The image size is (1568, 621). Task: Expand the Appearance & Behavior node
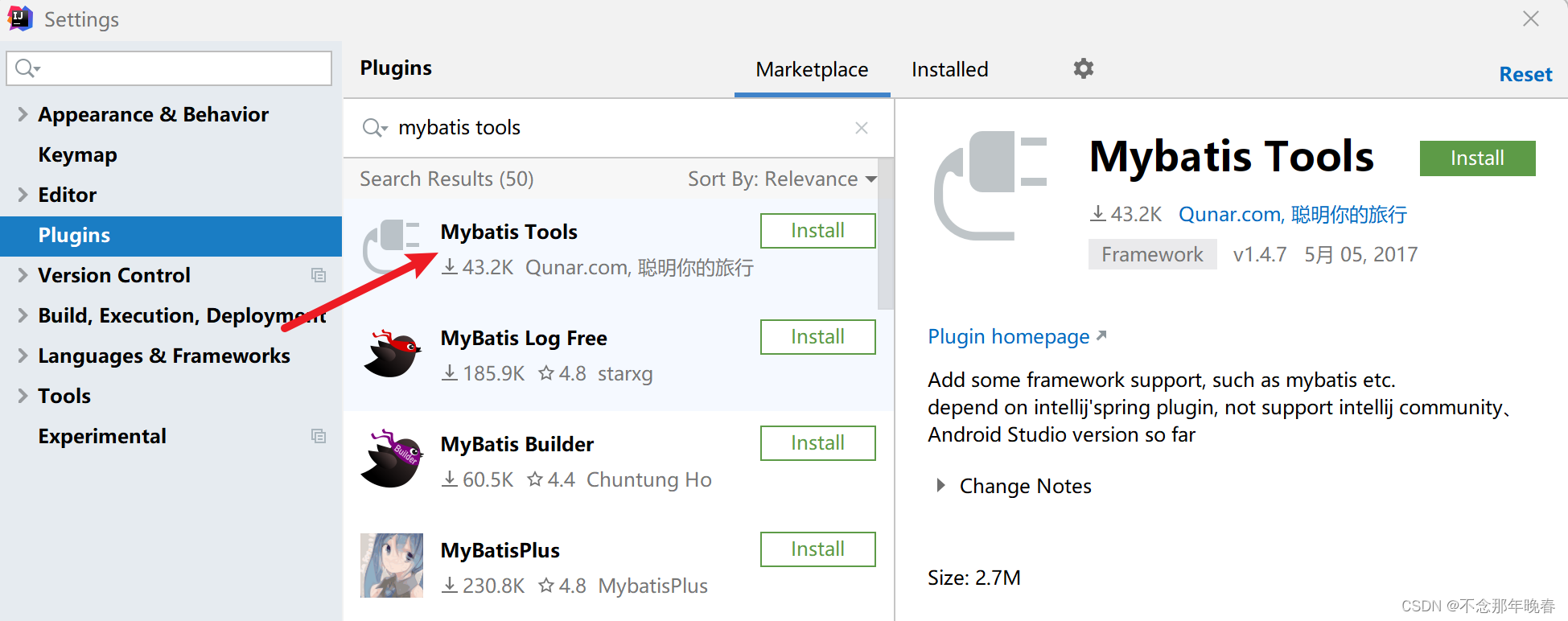pos(23,114)
